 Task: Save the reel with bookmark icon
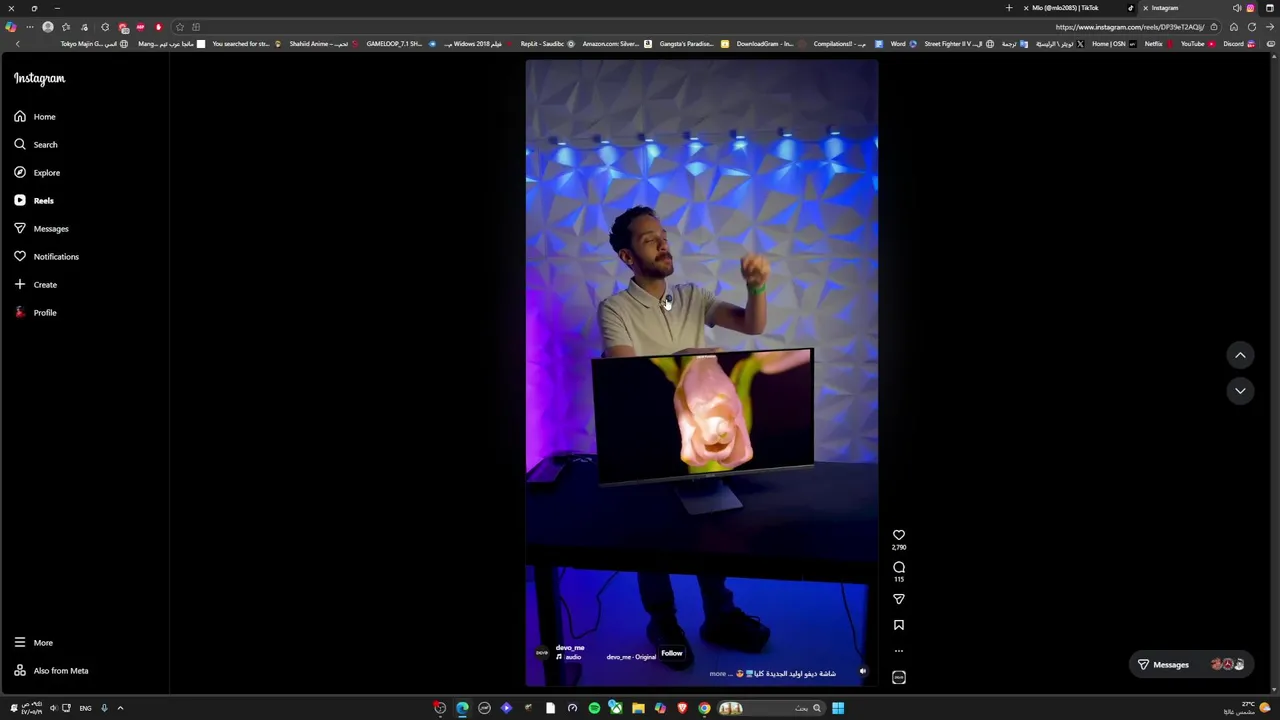pos(899,625)
